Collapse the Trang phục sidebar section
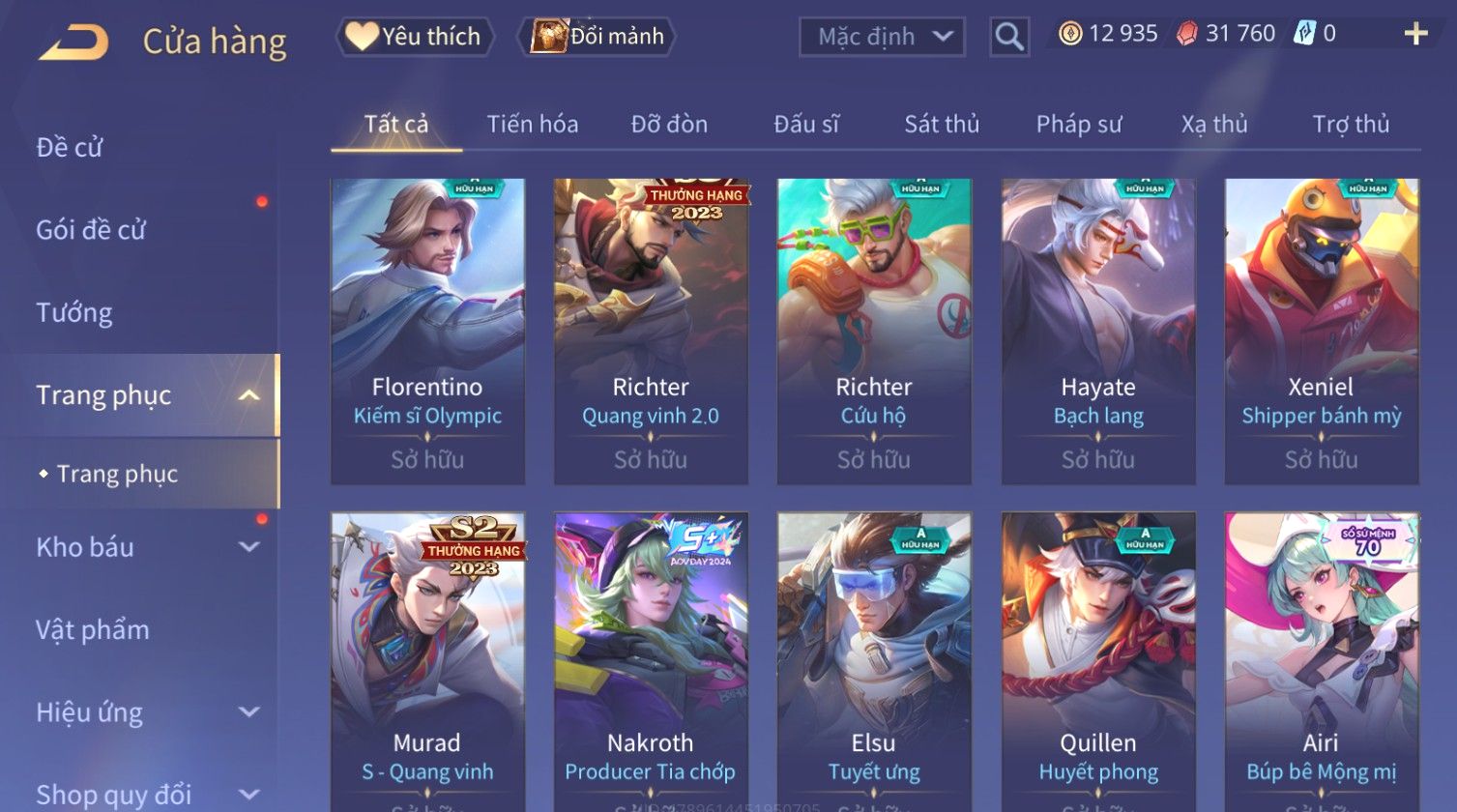Viewport: 1457px width, 812px height. [x=248, y=395]
